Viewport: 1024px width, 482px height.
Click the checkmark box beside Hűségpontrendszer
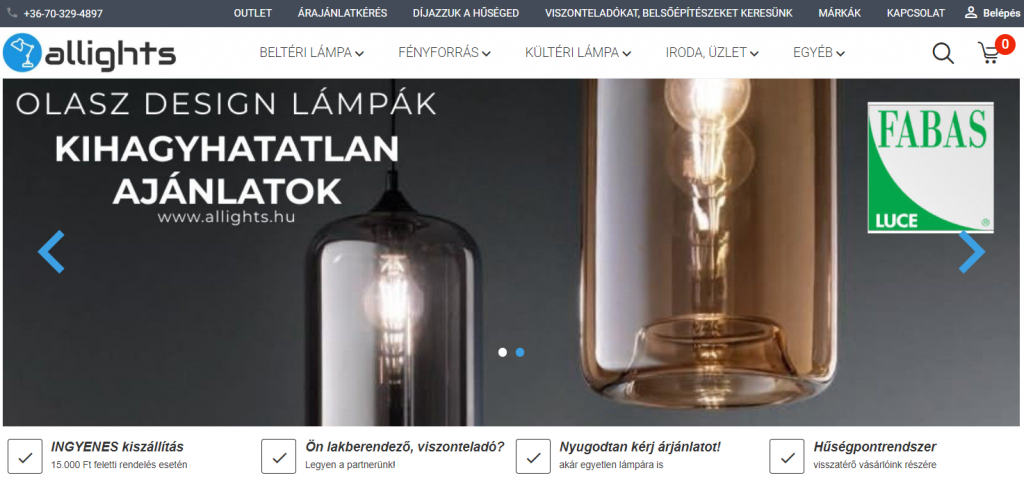[x=786, y=456]
